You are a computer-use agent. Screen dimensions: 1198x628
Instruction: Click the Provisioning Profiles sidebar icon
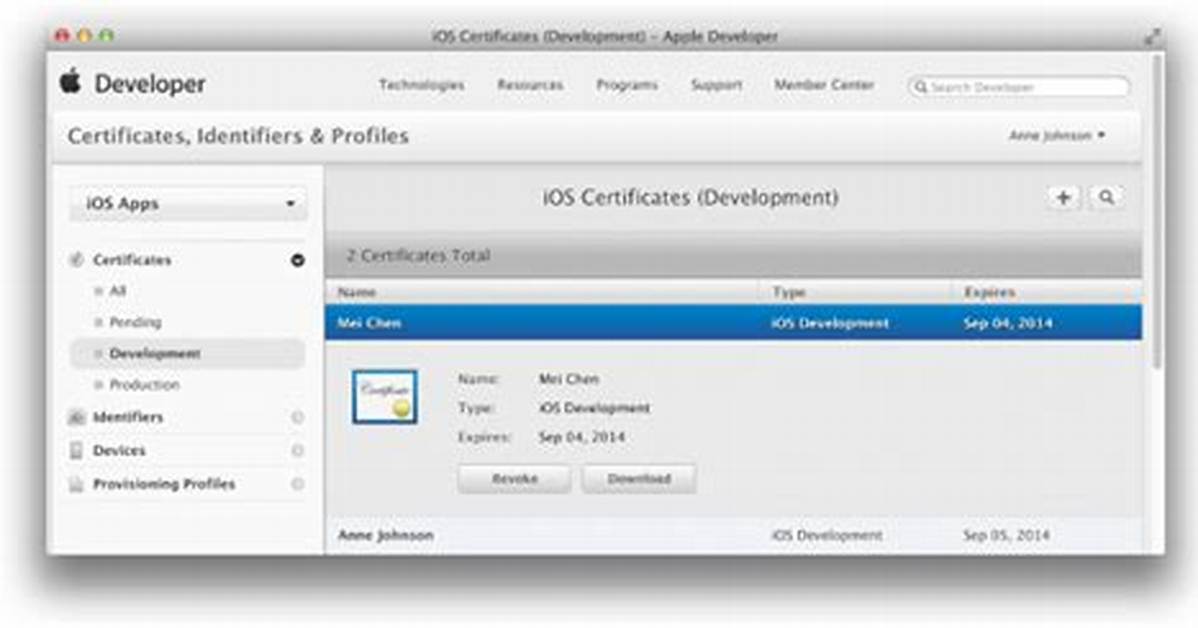point(76,484)
